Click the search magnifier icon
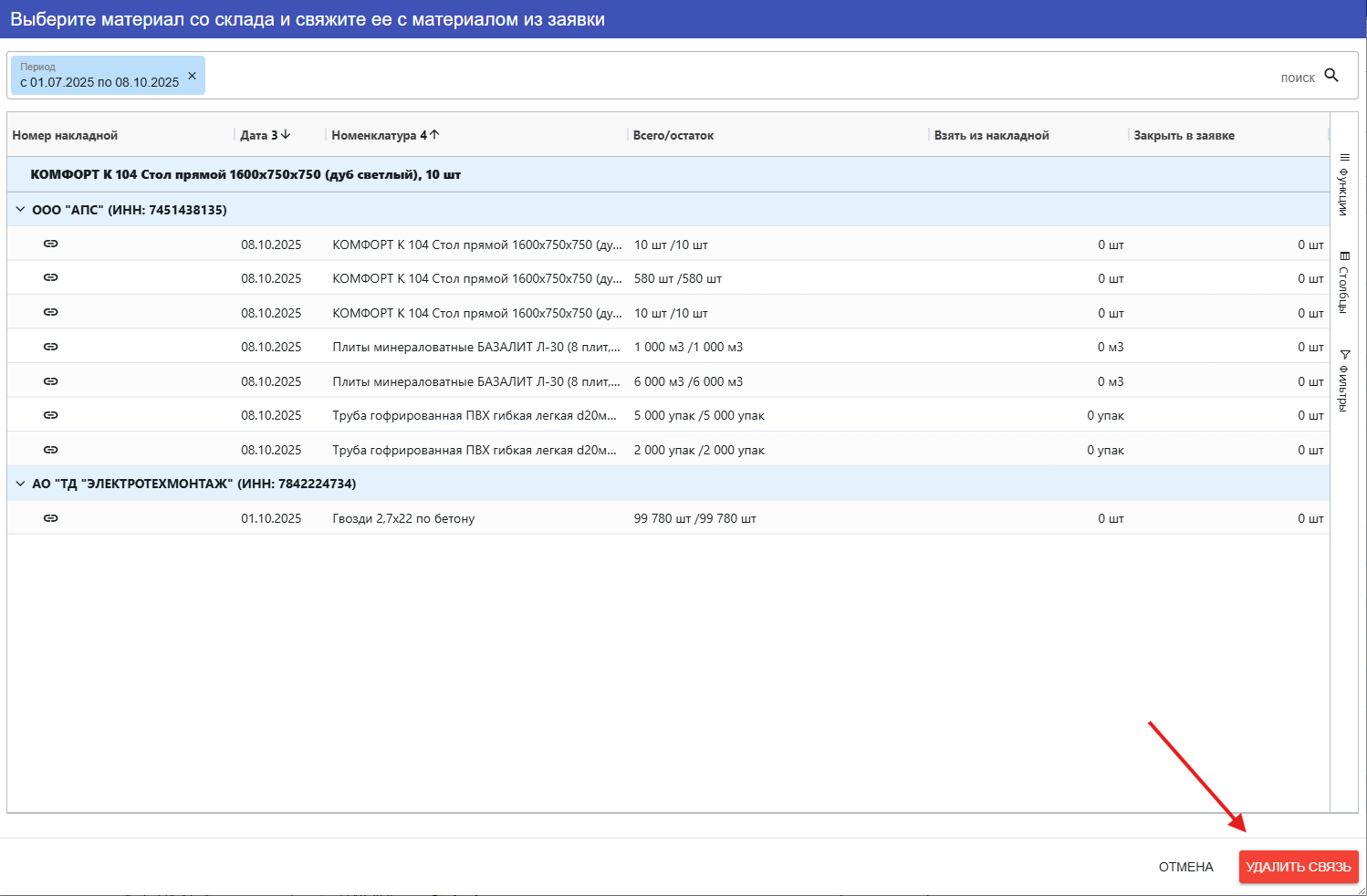The height and width of the screenshot is (896, 1367). point(1331,76)
